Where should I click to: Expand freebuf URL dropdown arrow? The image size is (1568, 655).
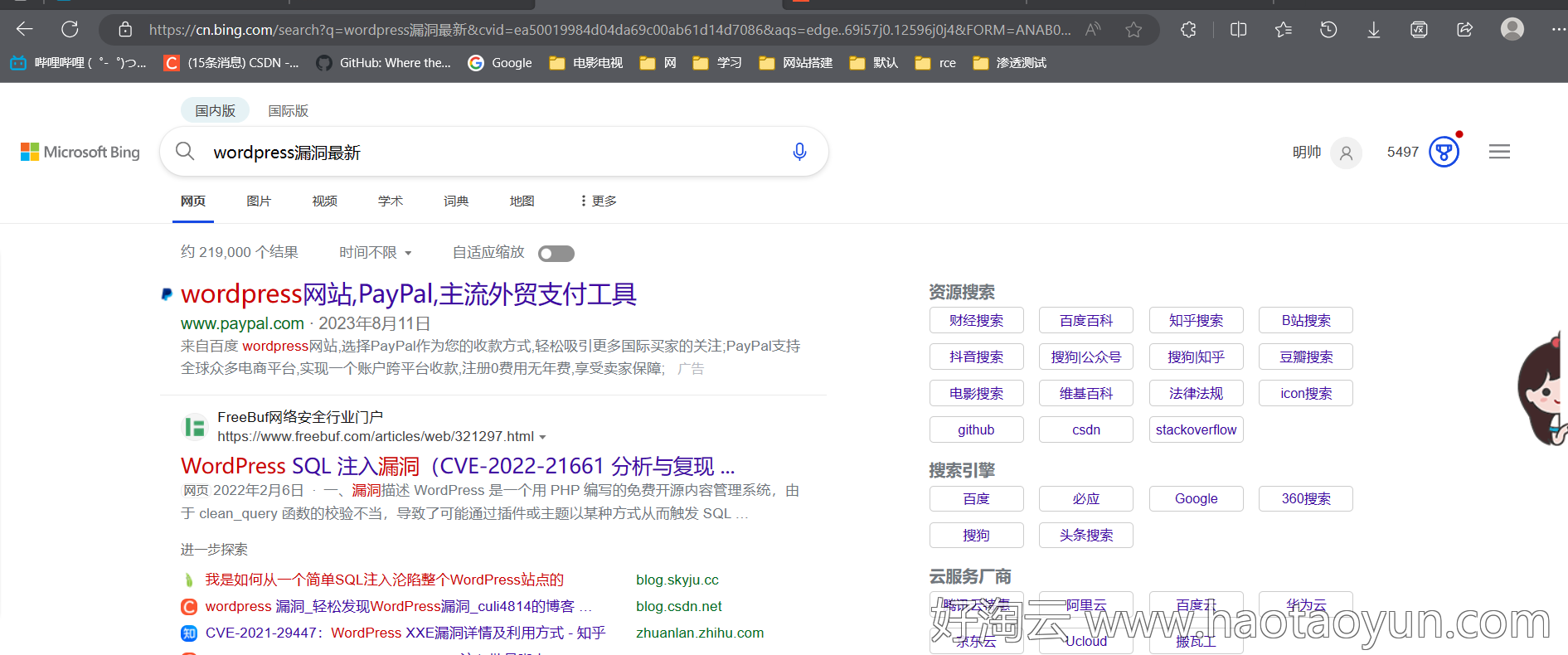pos(542,437)
